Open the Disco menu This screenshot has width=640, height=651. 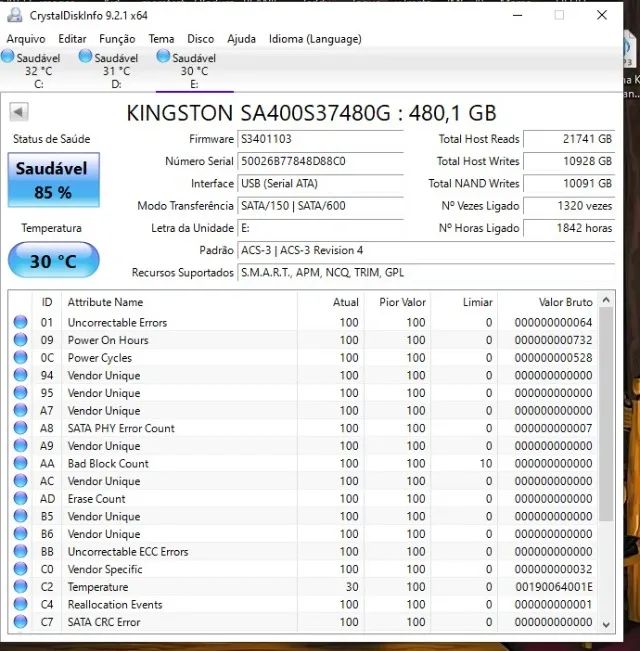(200, 39)
